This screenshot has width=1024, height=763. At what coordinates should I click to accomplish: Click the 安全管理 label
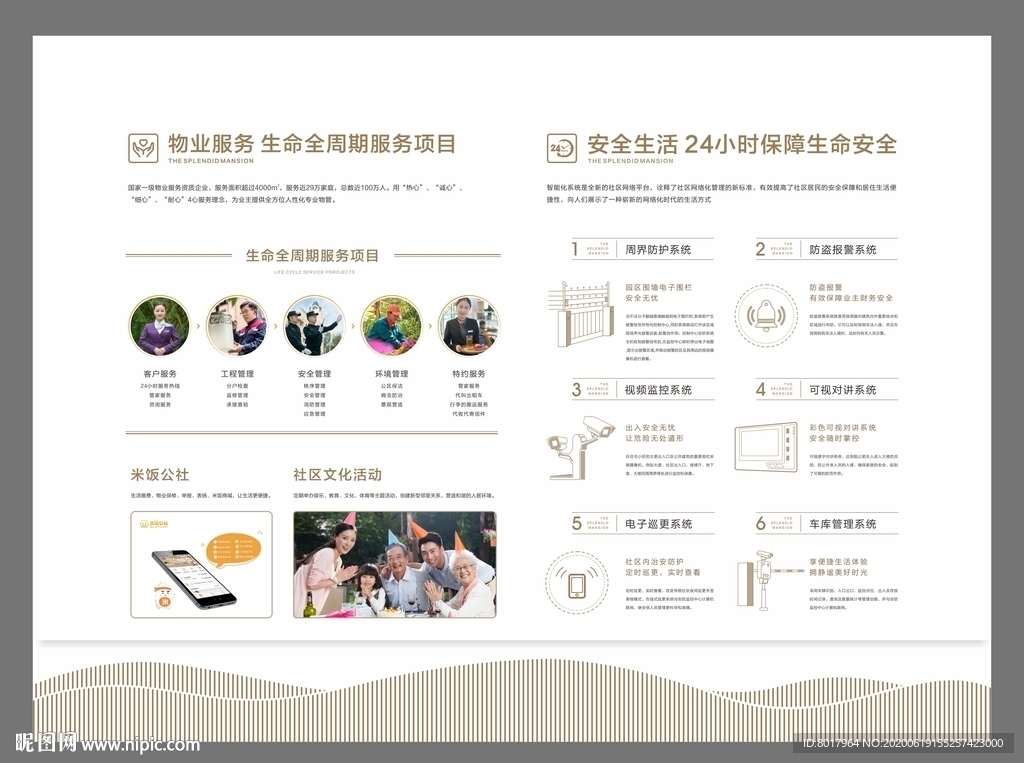(314, 374)
